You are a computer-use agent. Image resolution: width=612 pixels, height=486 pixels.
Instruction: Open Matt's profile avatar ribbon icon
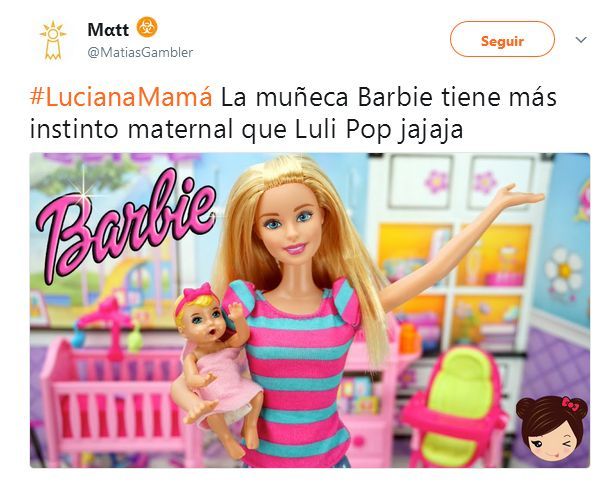tap(53, 40)
